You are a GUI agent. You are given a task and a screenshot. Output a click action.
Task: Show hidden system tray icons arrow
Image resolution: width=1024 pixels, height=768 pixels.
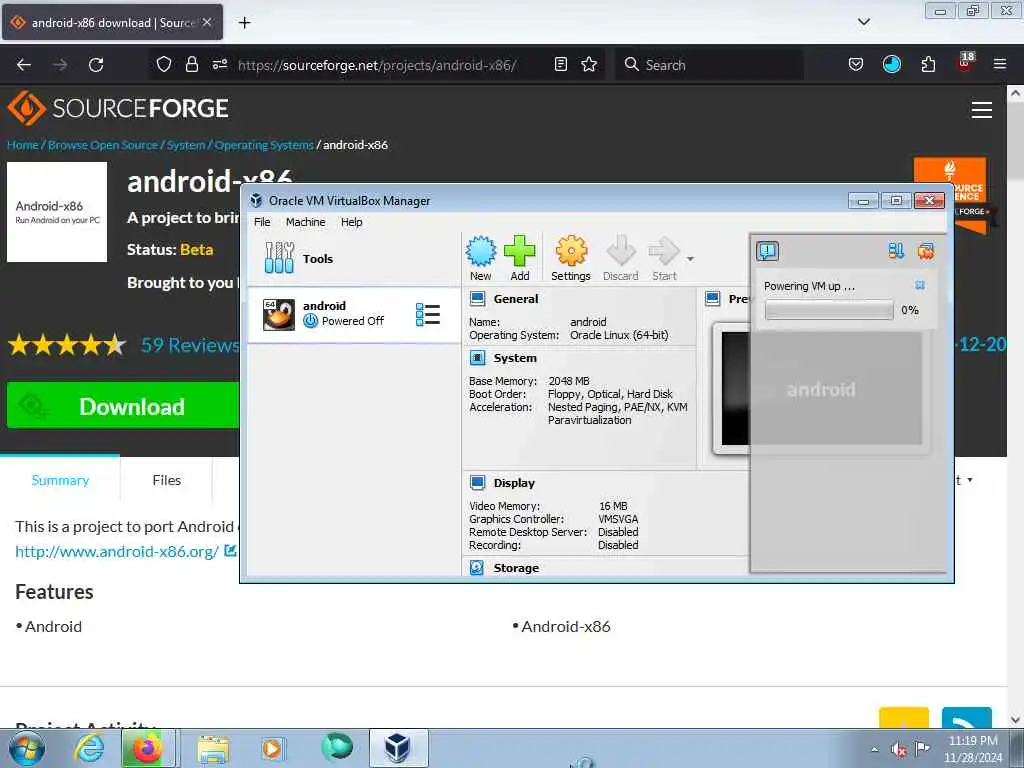tap(874, 749)
